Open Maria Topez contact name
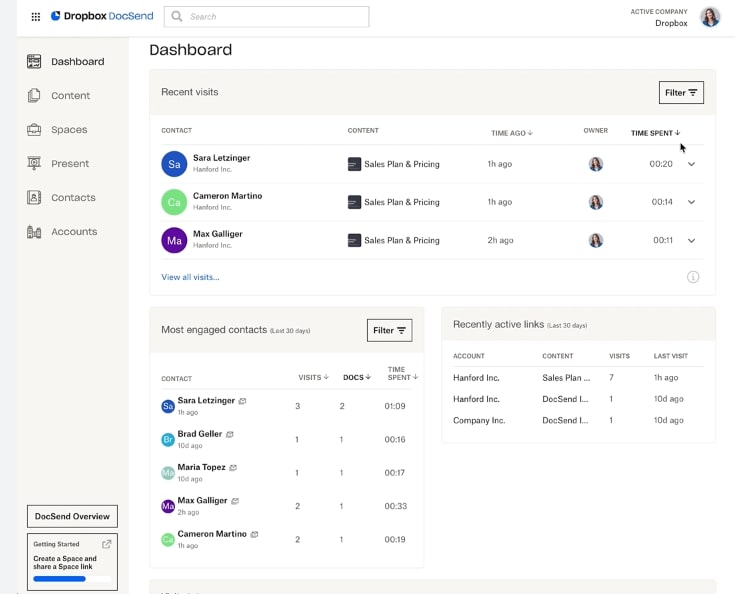Viewport: 735px width, 595px height. (x=202, y=467)
